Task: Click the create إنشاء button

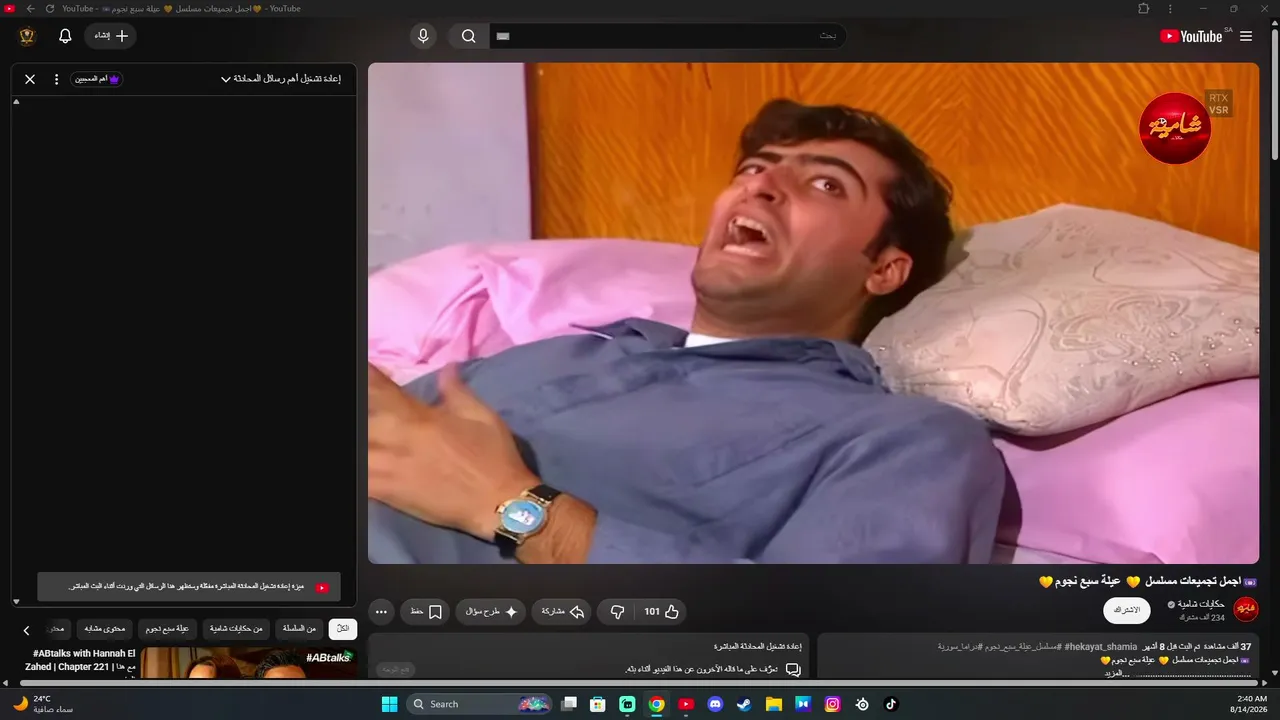Action: tap(111, 36)
